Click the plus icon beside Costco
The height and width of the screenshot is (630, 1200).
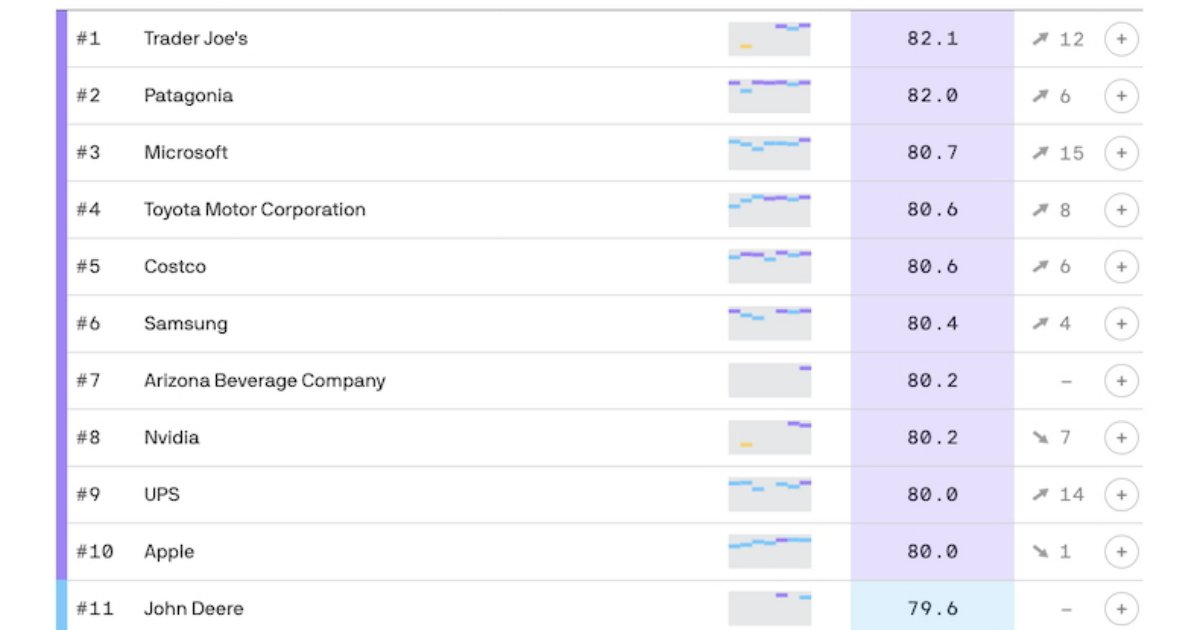pyautogui.click(x=1121, y=267)
